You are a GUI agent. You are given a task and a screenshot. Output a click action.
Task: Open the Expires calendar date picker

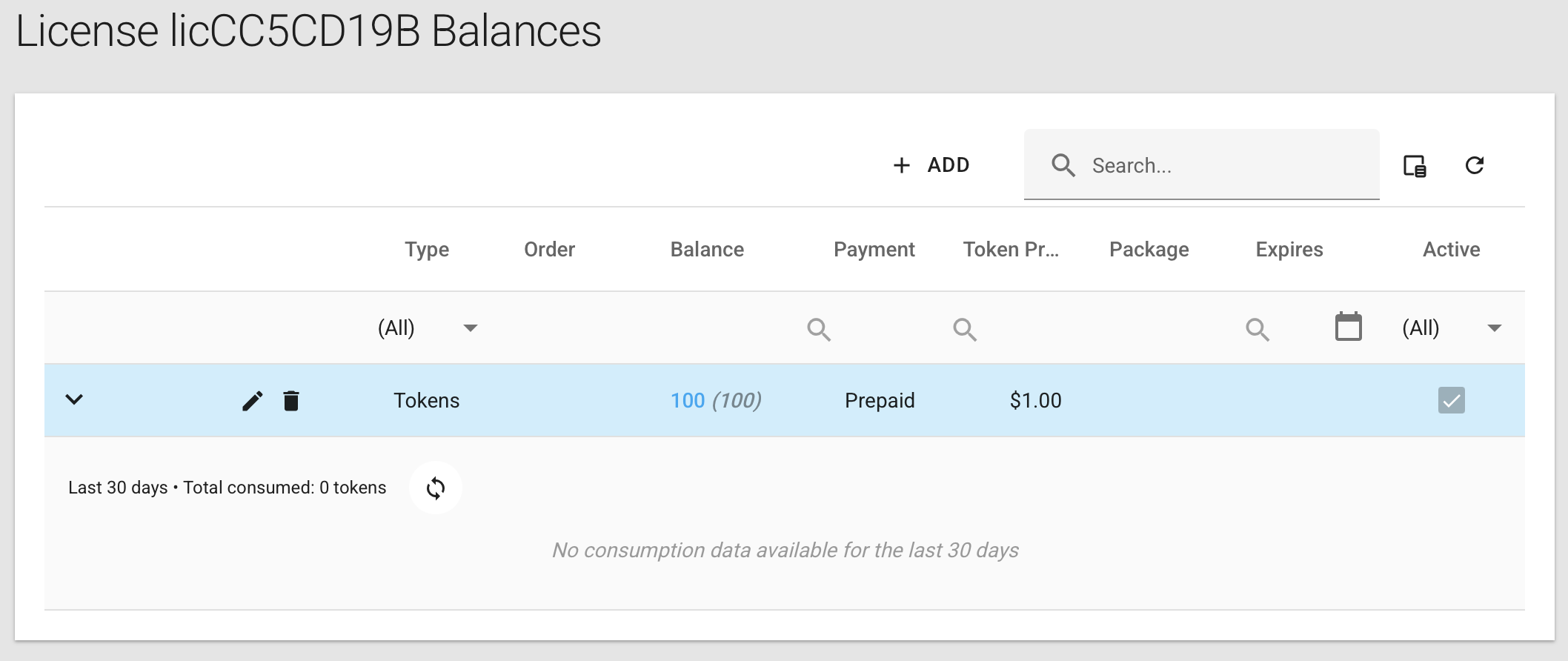pos(1348,327)
